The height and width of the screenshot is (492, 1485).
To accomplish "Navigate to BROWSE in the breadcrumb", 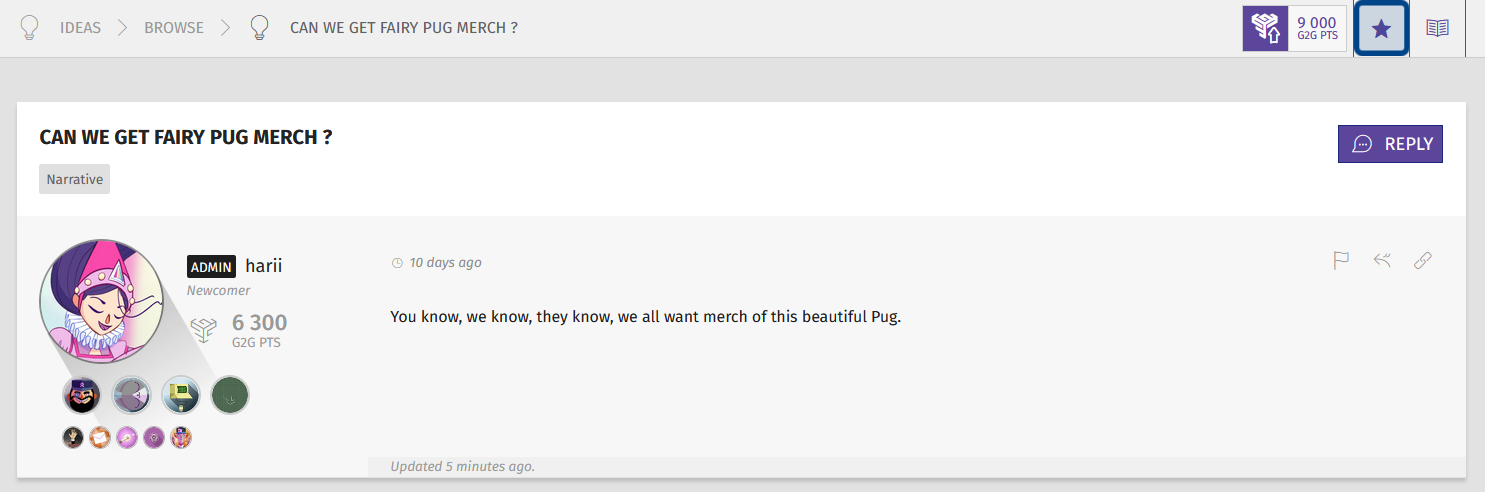I will coord(174,28).
